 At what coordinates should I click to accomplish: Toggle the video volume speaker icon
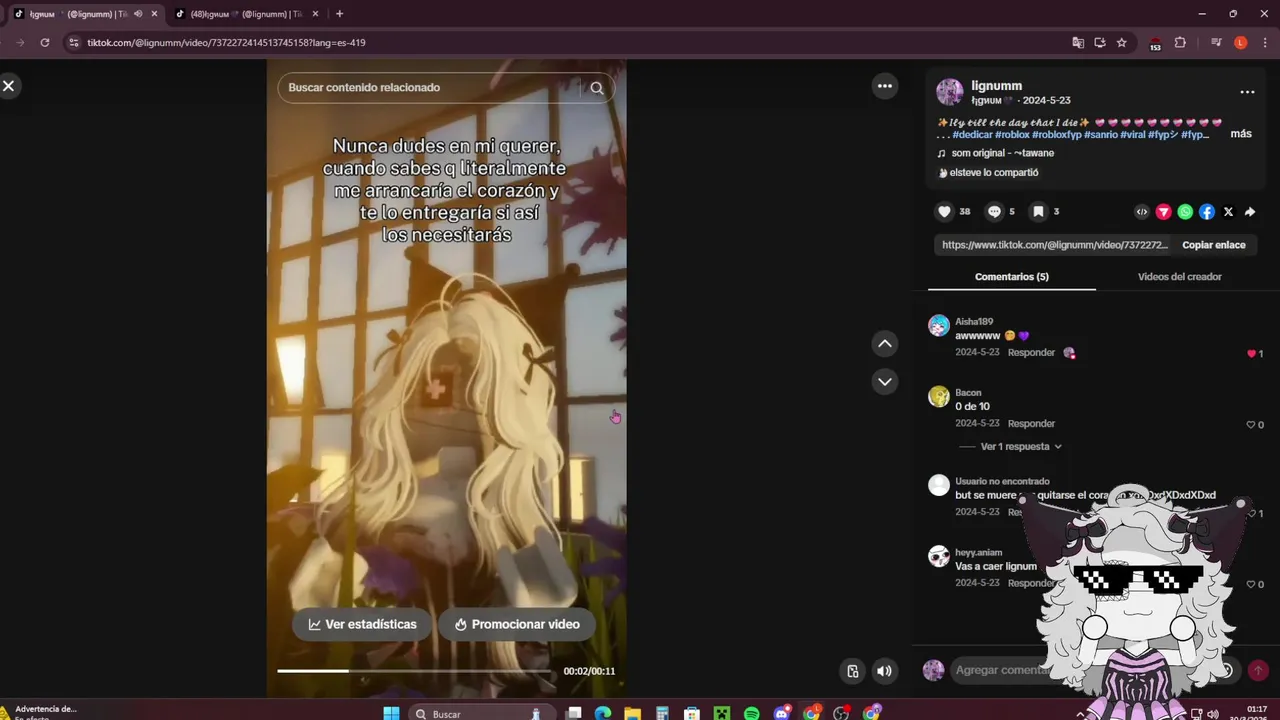pyautogui.click(x=884, y=671)
